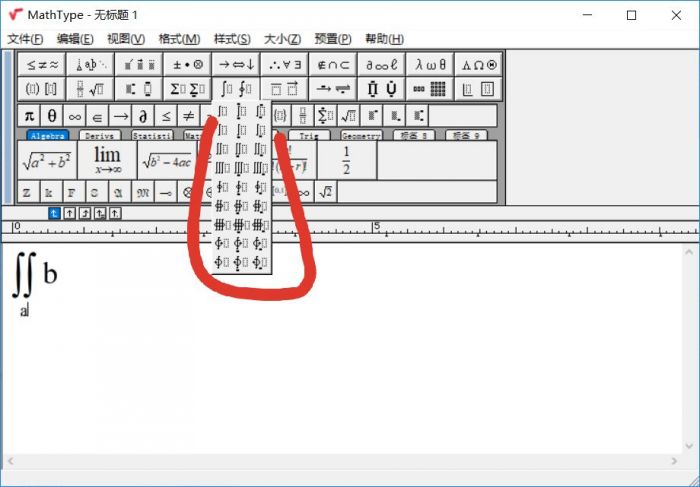Expand the summation templates palette

186,89
